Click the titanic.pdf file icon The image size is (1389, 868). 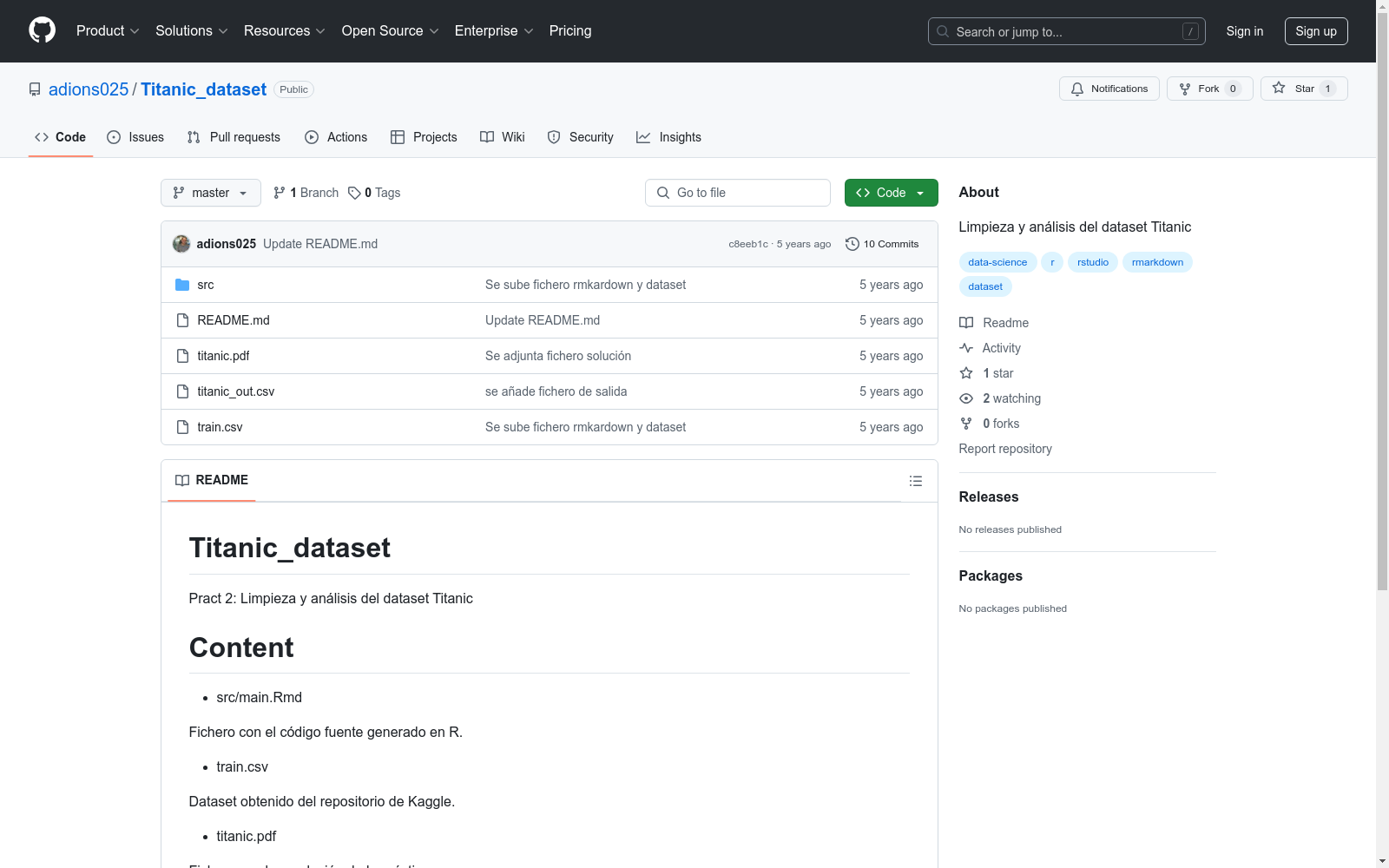(182, 356)
